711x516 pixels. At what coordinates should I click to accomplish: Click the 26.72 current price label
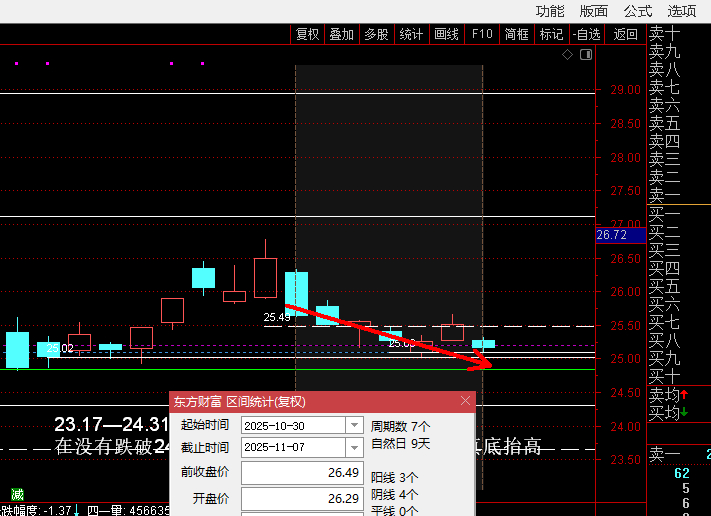(x=620, y=235)
